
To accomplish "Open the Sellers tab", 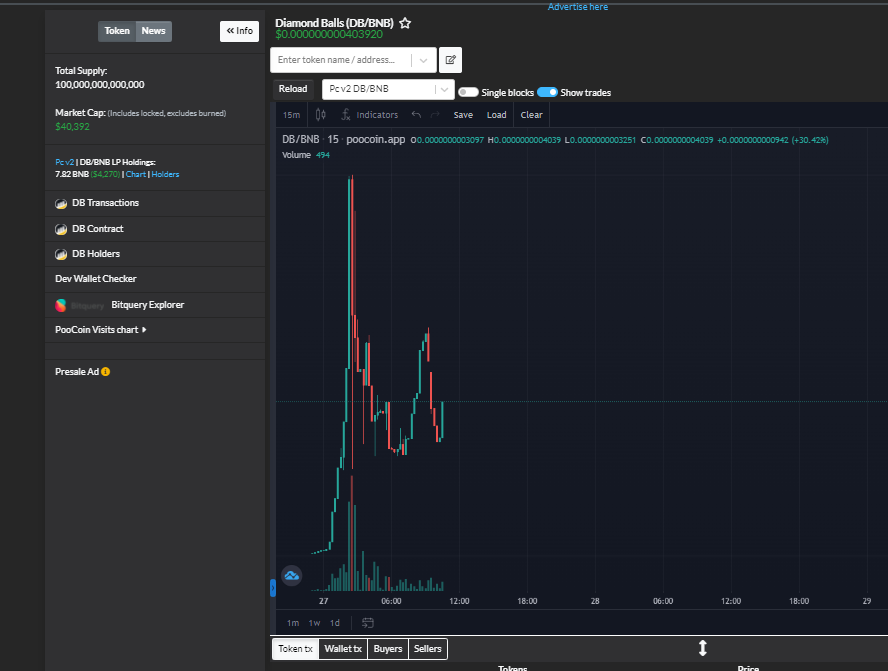I will click(x=428, y=649).
